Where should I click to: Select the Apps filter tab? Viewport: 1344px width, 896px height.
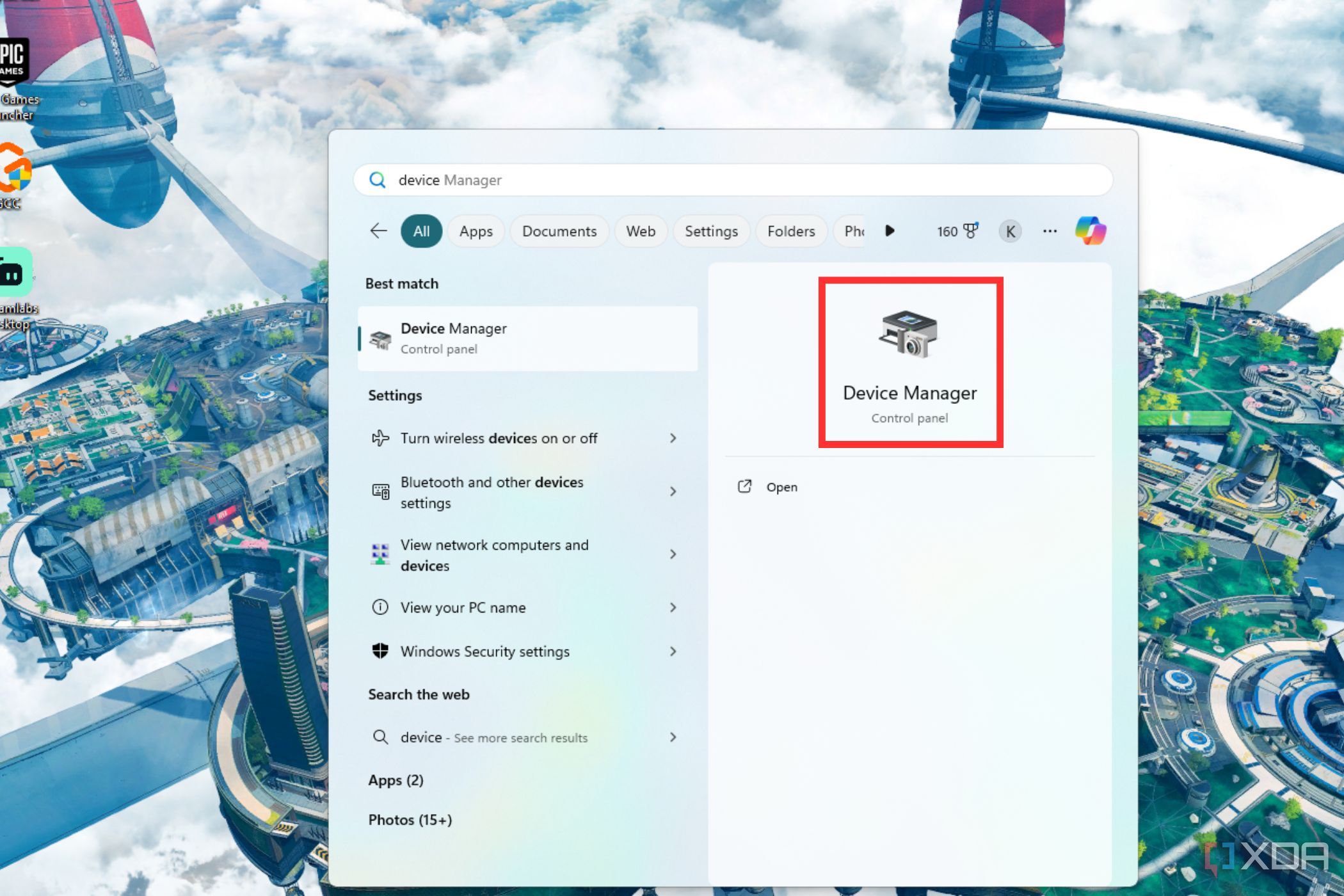tap(475, 231)
